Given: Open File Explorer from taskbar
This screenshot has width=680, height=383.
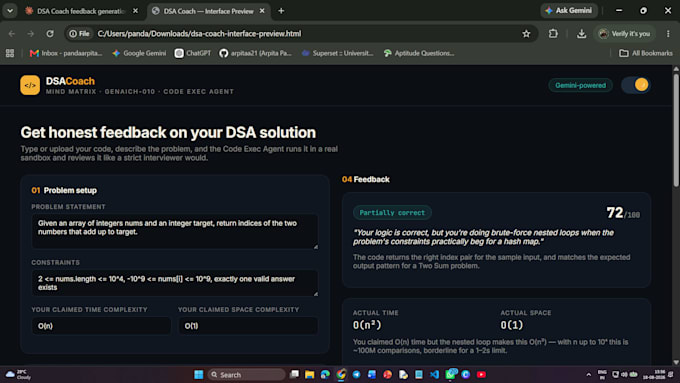Looking at the screenshot, I should pyautogui.click(x=309, y=374).
